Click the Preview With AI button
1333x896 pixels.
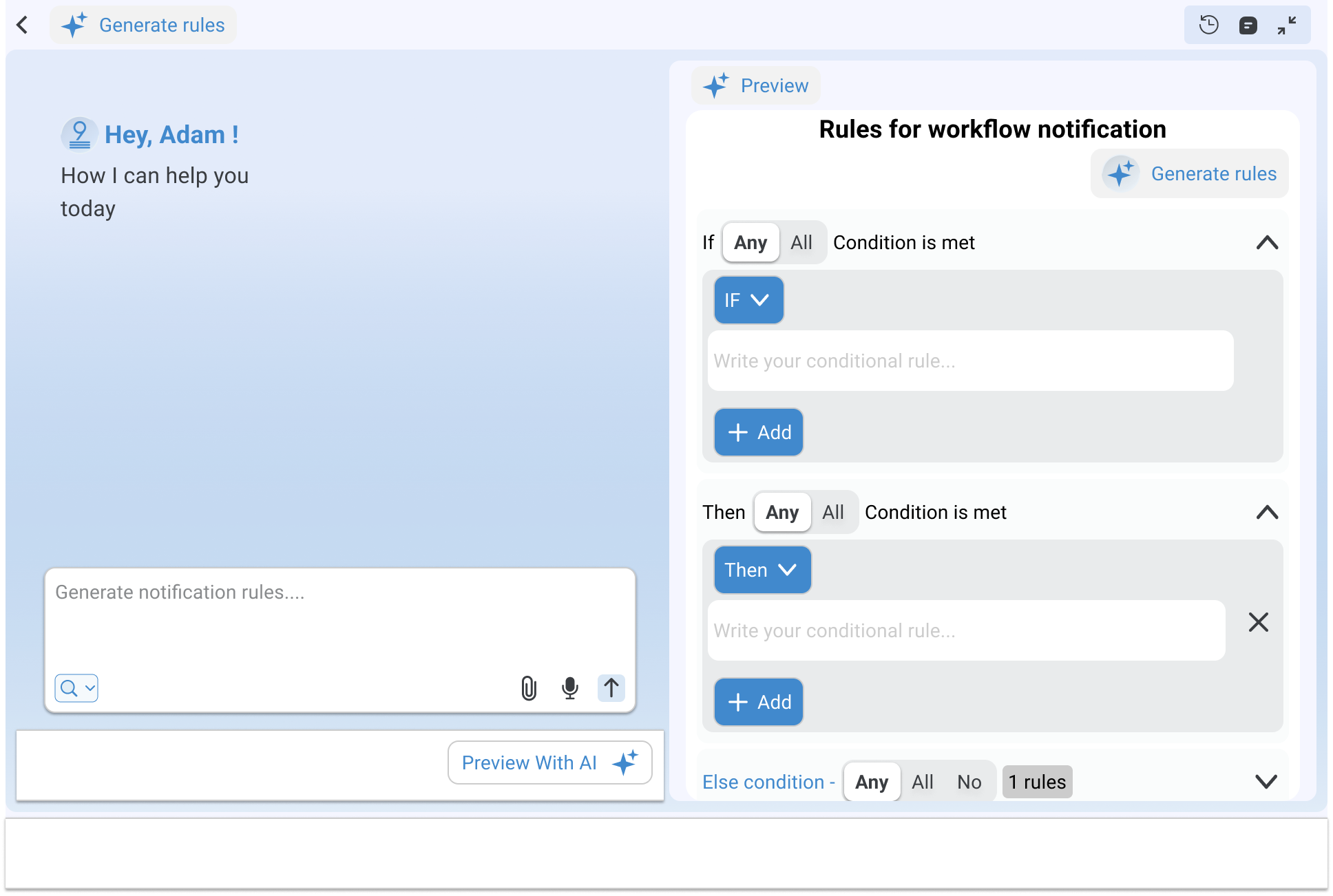click(x=549, y=762)
